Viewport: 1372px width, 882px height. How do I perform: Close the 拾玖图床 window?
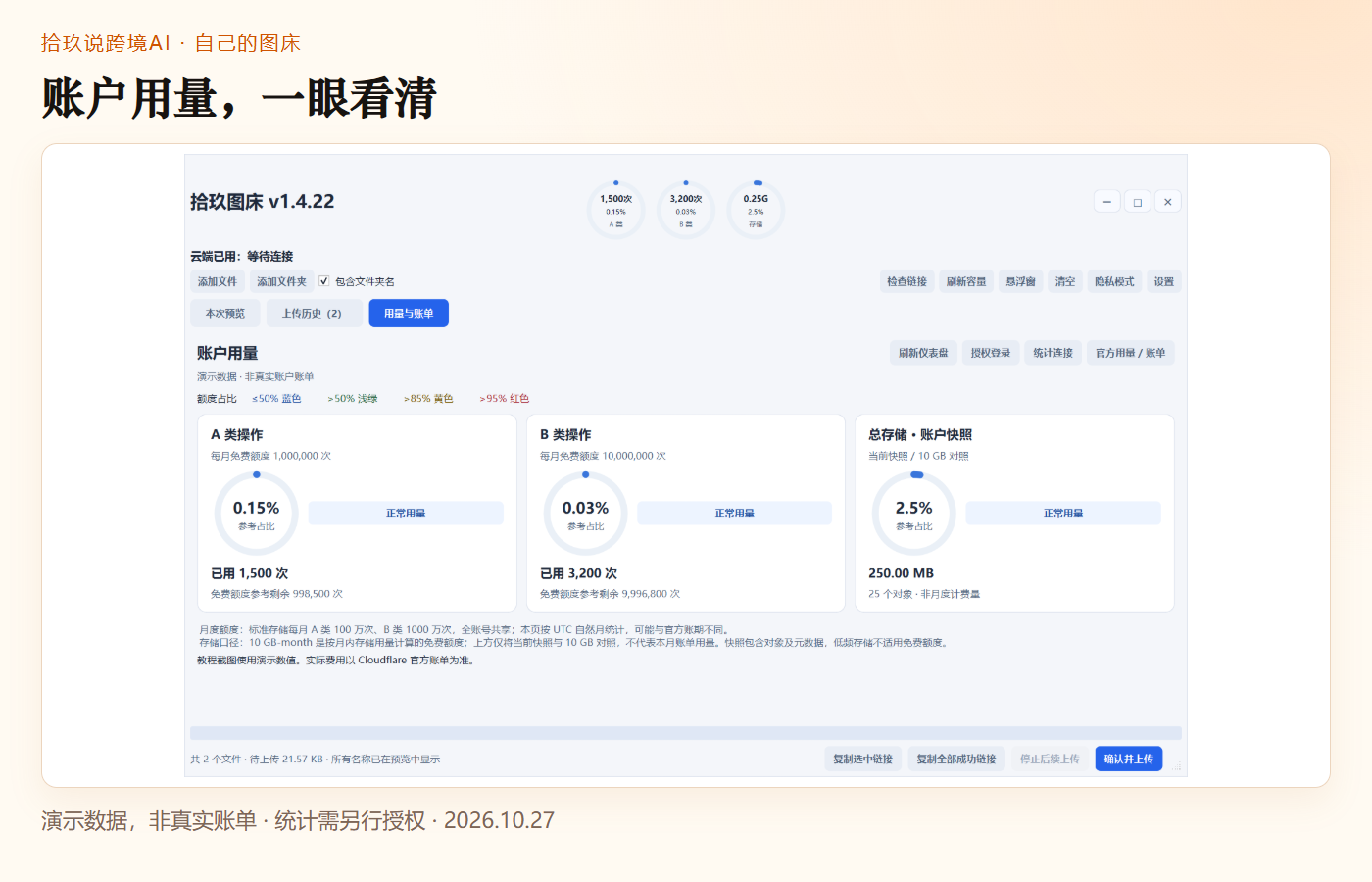1167,202
